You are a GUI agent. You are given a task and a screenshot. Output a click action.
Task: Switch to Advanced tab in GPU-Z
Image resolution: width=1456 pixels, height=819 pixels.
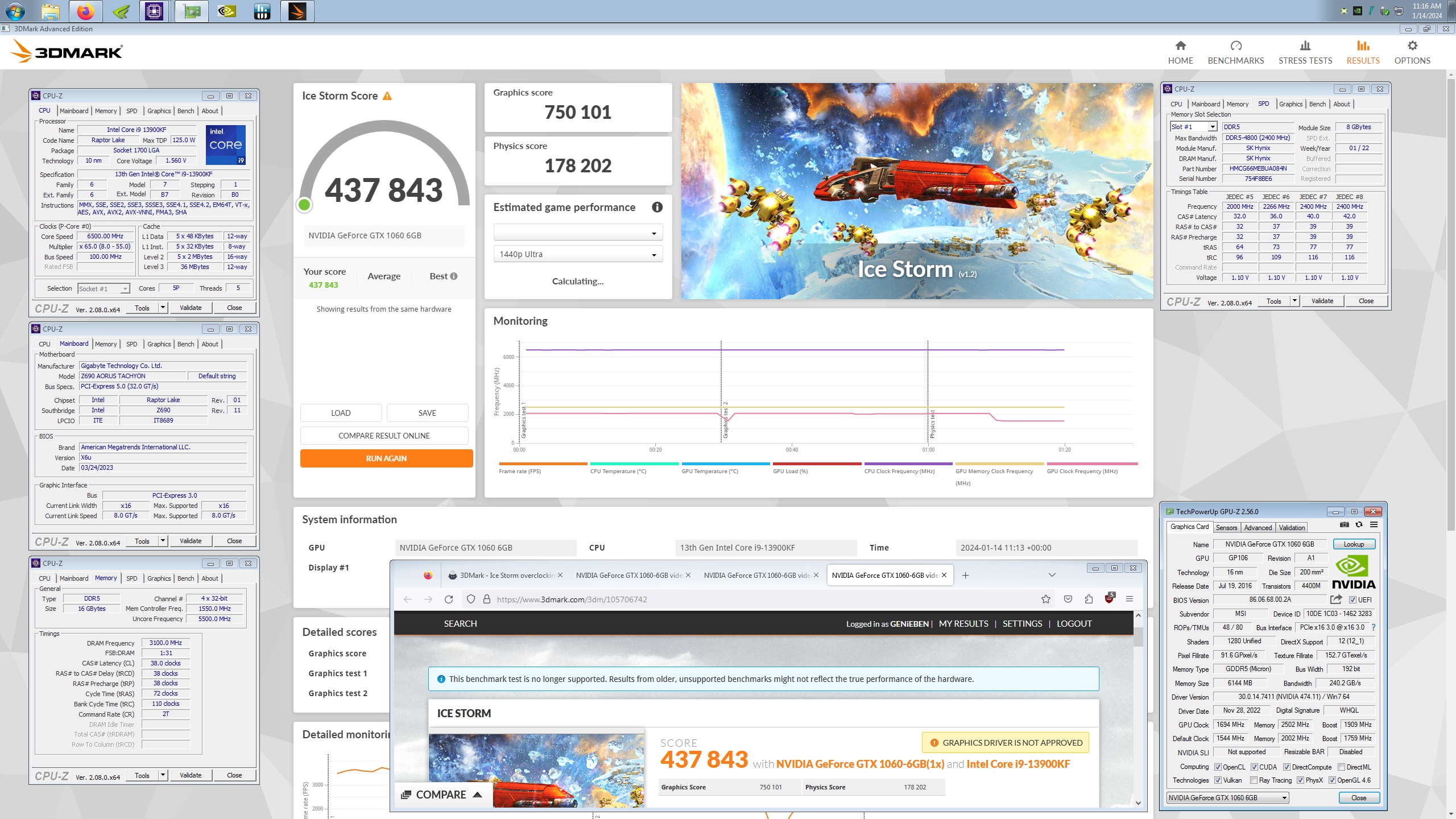(x=1258, y=528)
